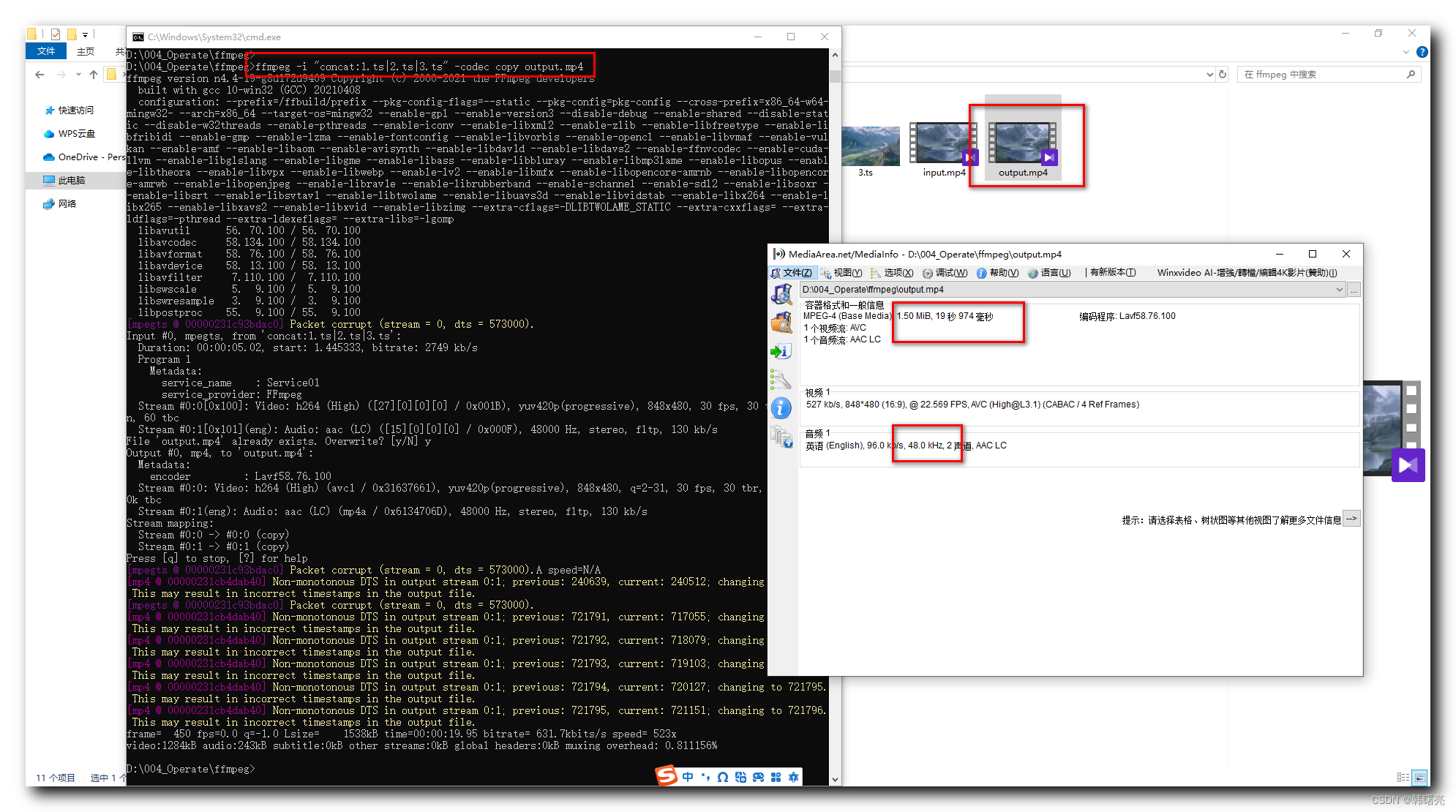Click the arrow button beside the view hint
Image resolution: width=1456 pixels, height=812 pixels.
pyautogui.click(x=1351, y=519)
